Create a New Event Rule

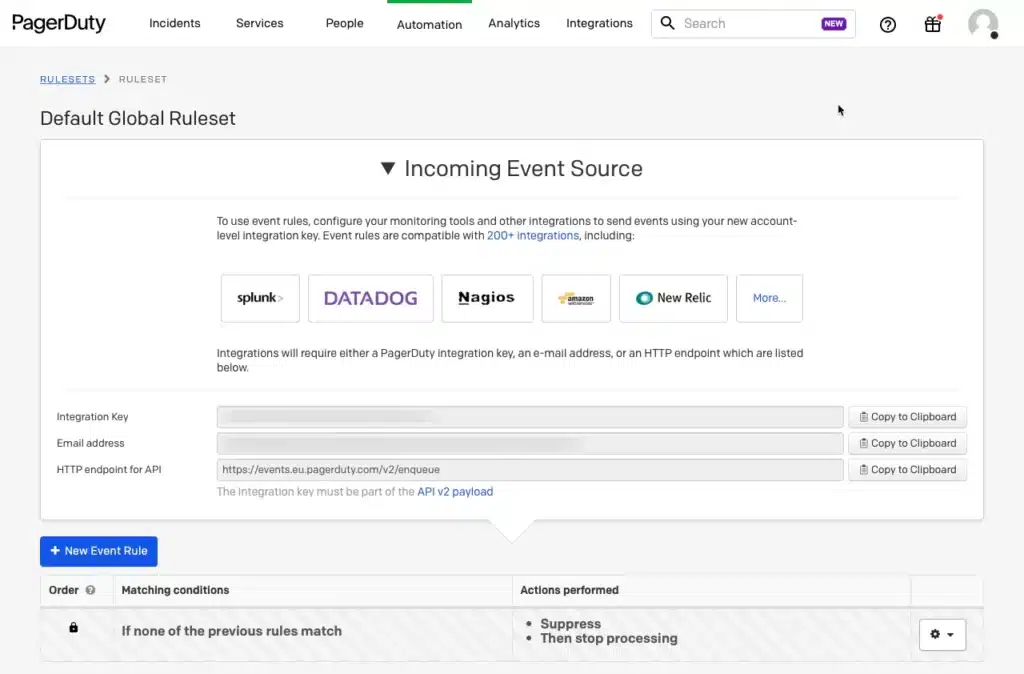point(99,551)
